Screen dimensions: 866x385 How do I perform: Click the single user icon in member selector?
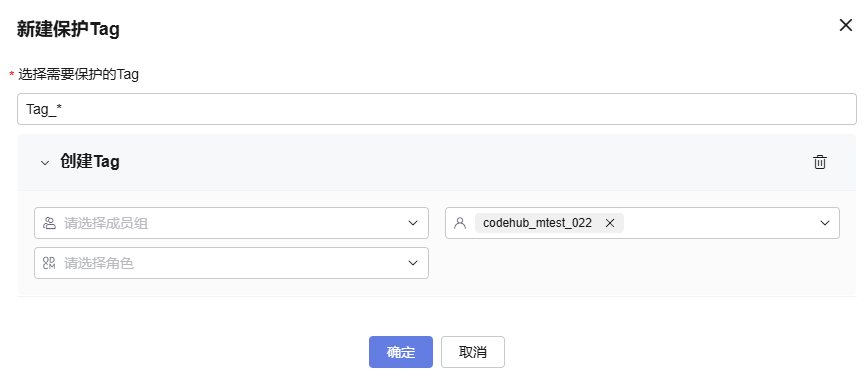[460, 223]
